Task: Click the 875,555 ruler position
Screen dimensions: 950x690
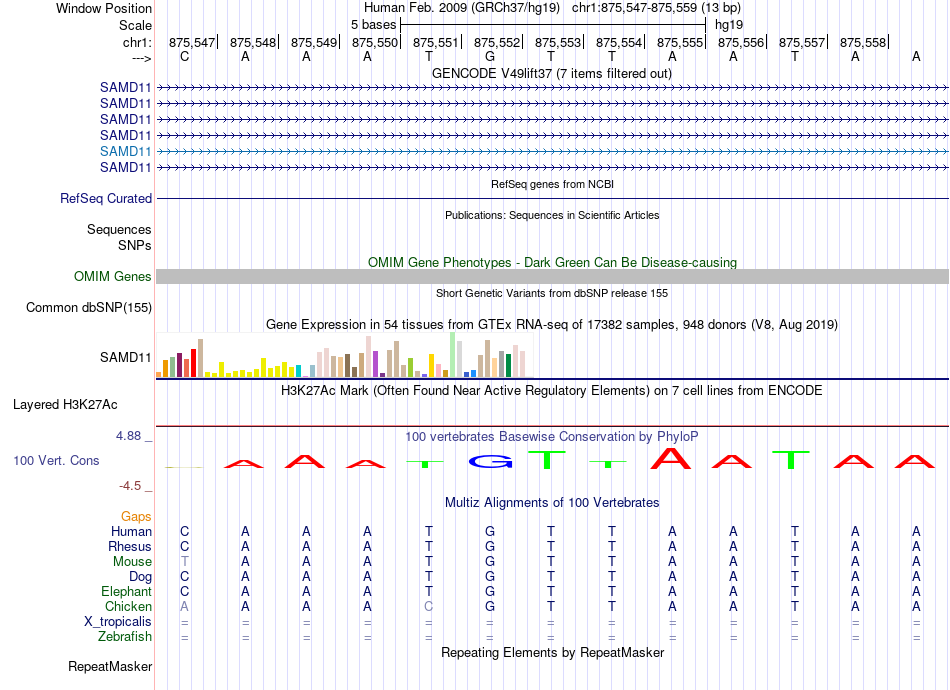Action: pos(680,42)
